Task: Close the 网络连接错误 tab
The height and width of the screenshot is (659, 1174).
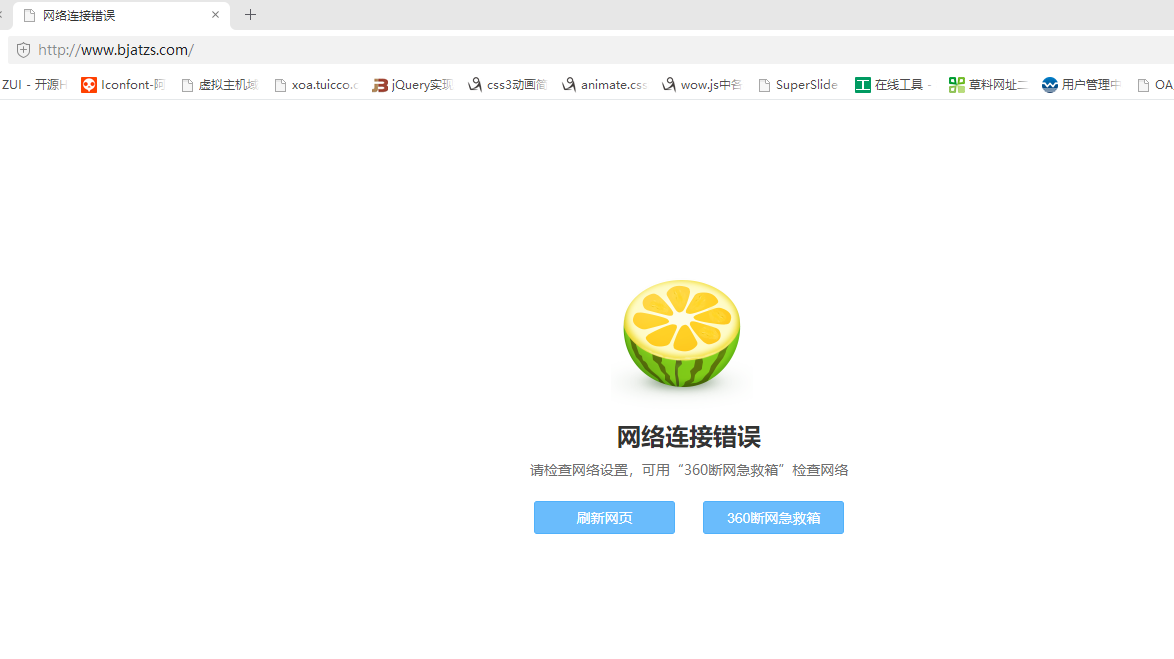Action: pos(215,15)
